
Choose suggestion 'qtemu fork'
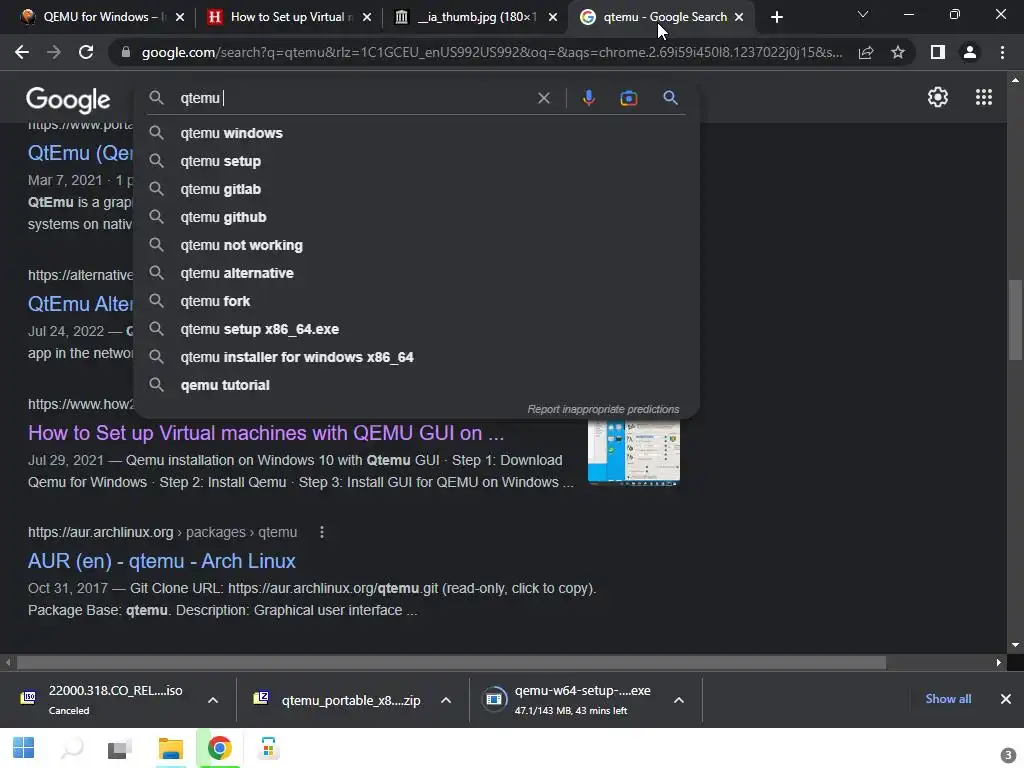tap(416, 302)
